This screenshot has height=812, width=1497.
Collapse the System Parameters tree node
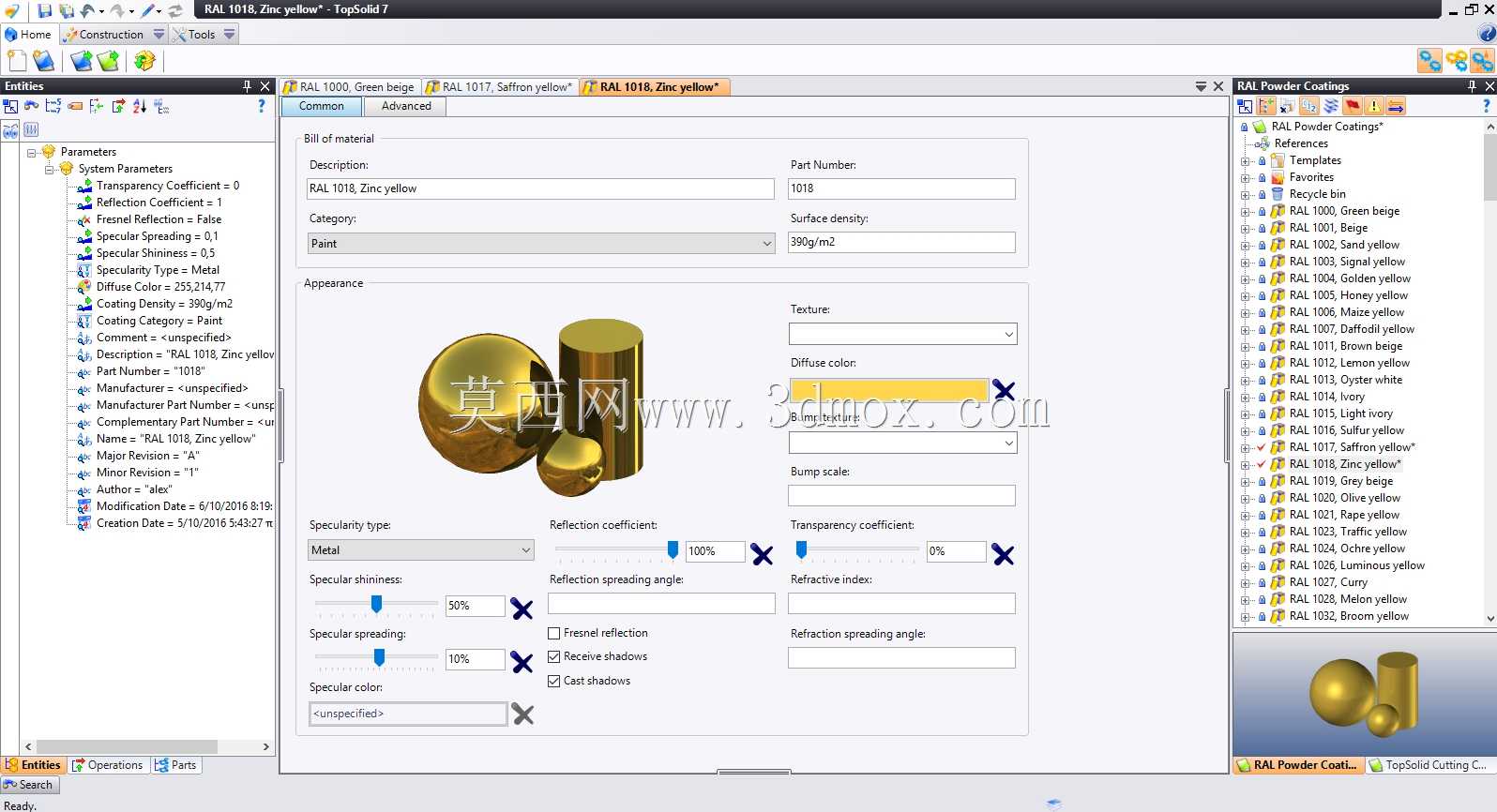coord(50,169)
